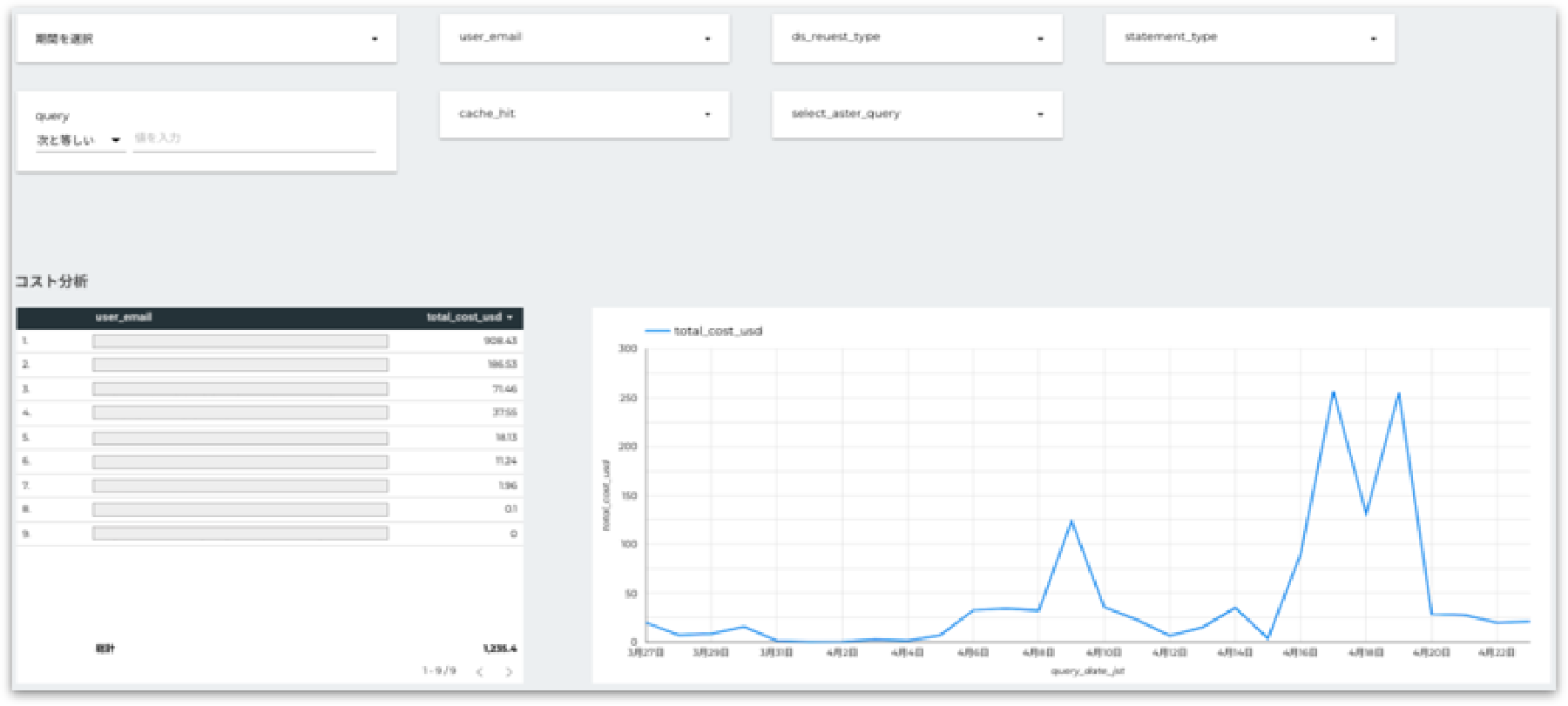Click the 4月10日 x-axis label

point(1104,653)
